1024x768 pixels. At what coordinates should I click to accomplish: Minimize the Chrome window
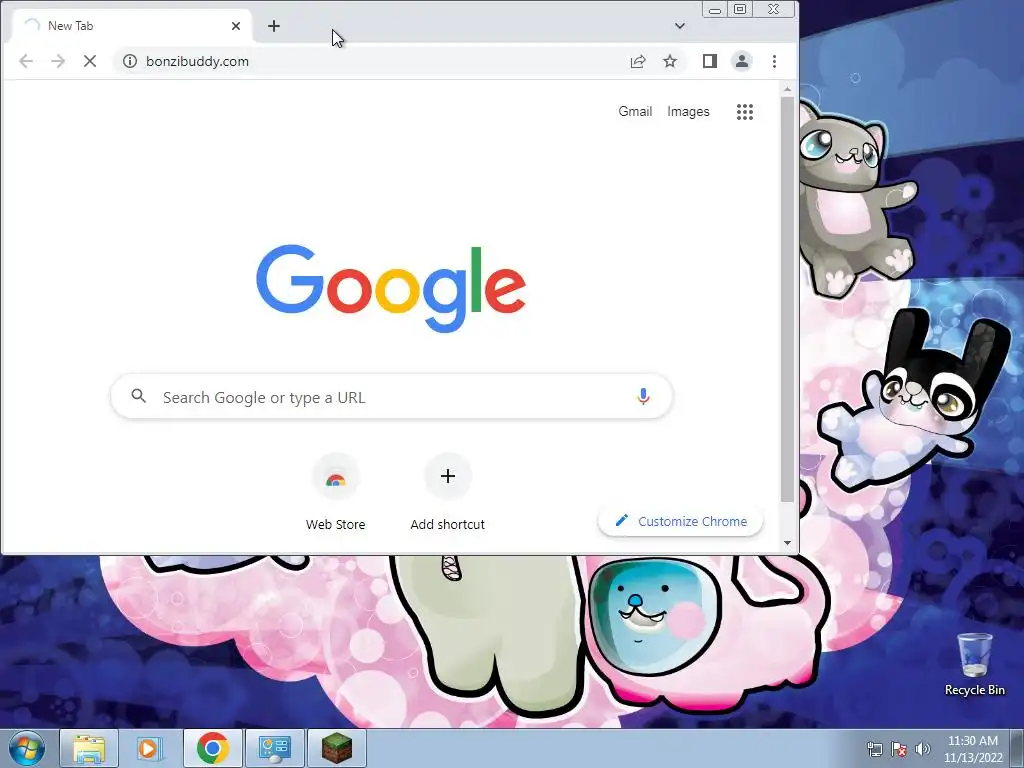point(715,9)
